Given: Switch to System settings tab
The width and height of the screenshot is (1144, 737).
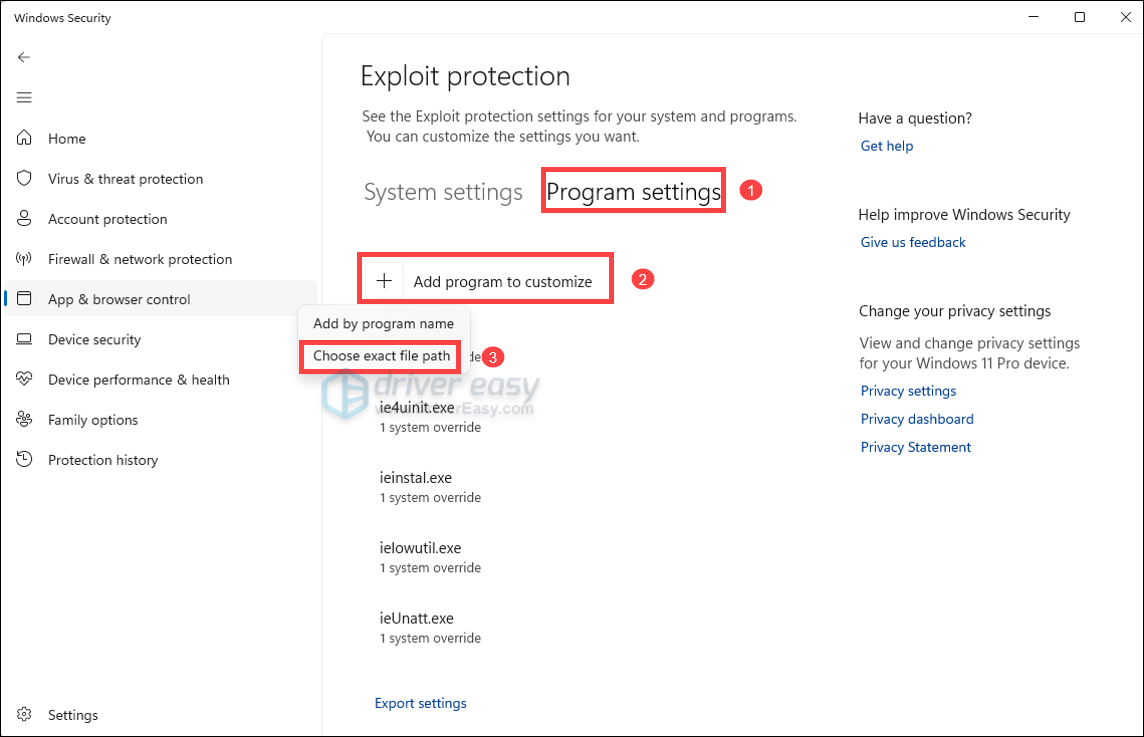Looking at the screenshot, I should pyautogui.click(x=443, y=192).
